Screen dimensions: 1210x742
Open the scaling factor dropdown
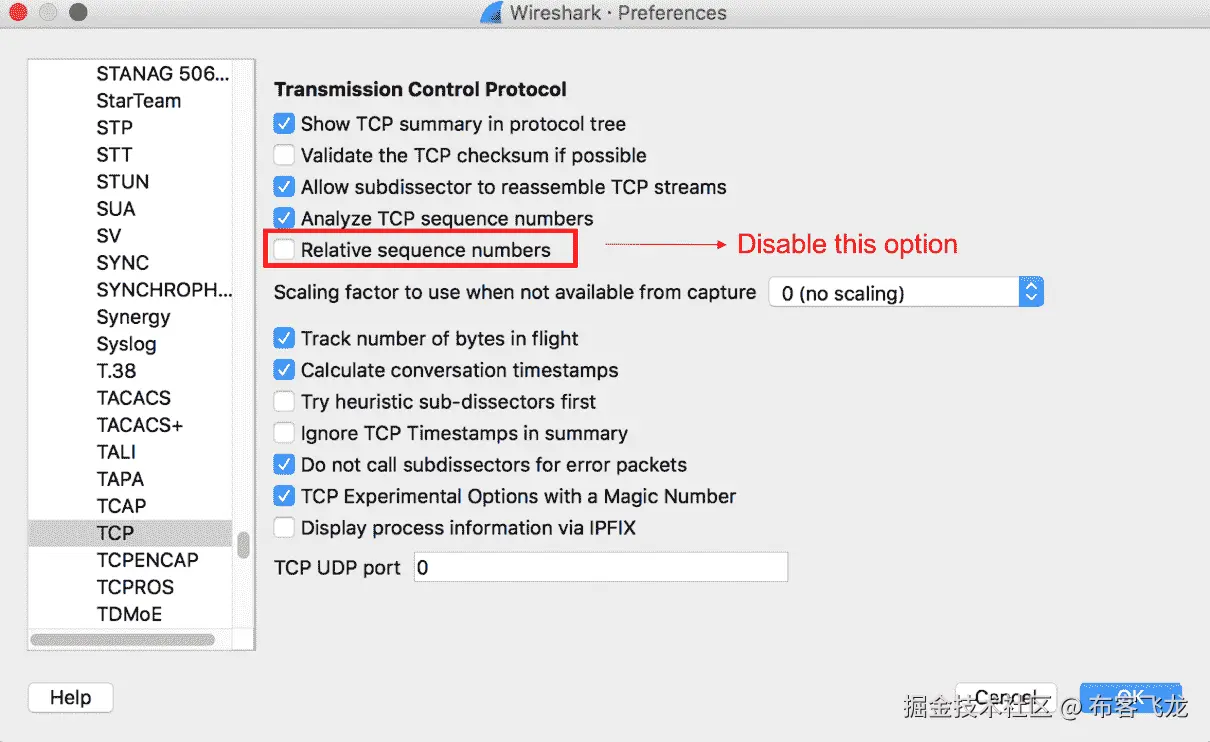point(906,293)
